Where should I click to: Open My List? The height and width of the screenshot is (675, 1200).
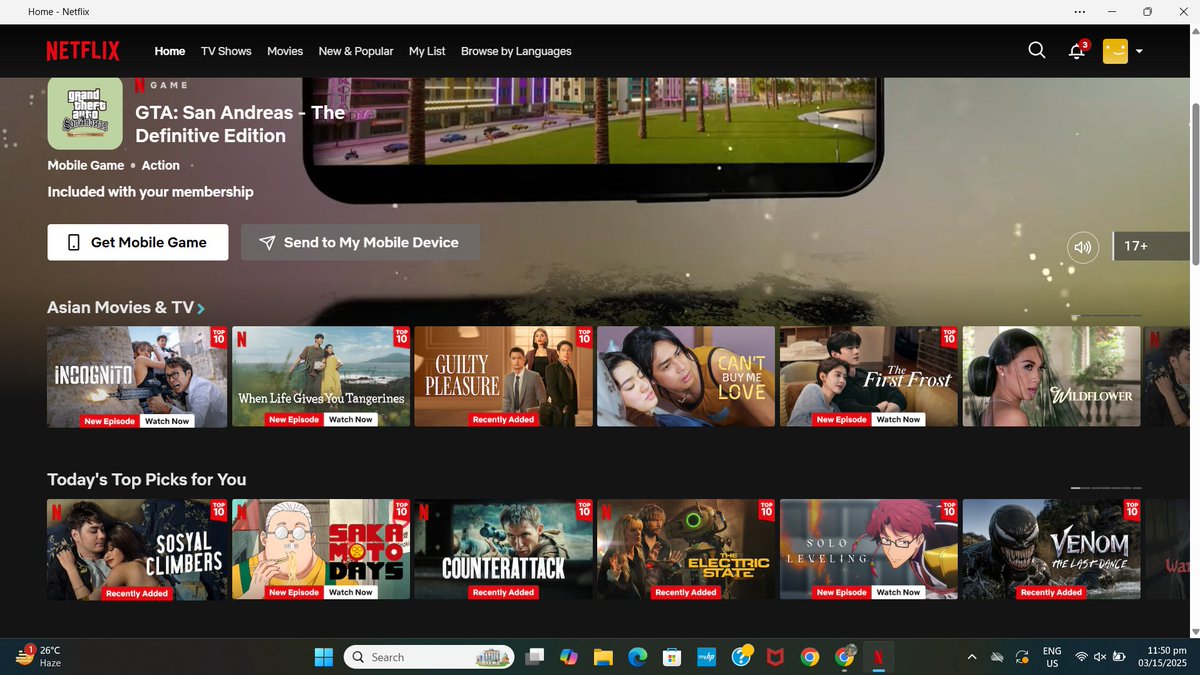(x=427, y=51)
